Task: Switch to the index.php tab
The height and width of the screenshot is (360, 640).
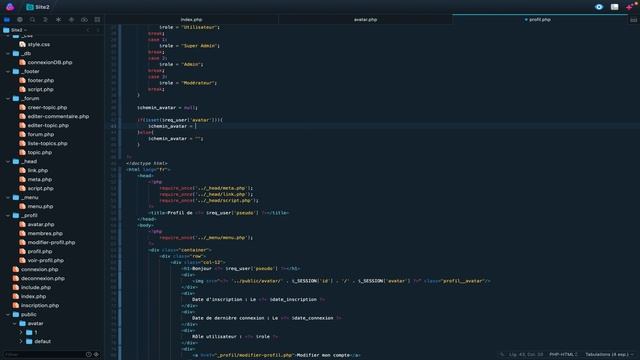Action: (191, 20)
